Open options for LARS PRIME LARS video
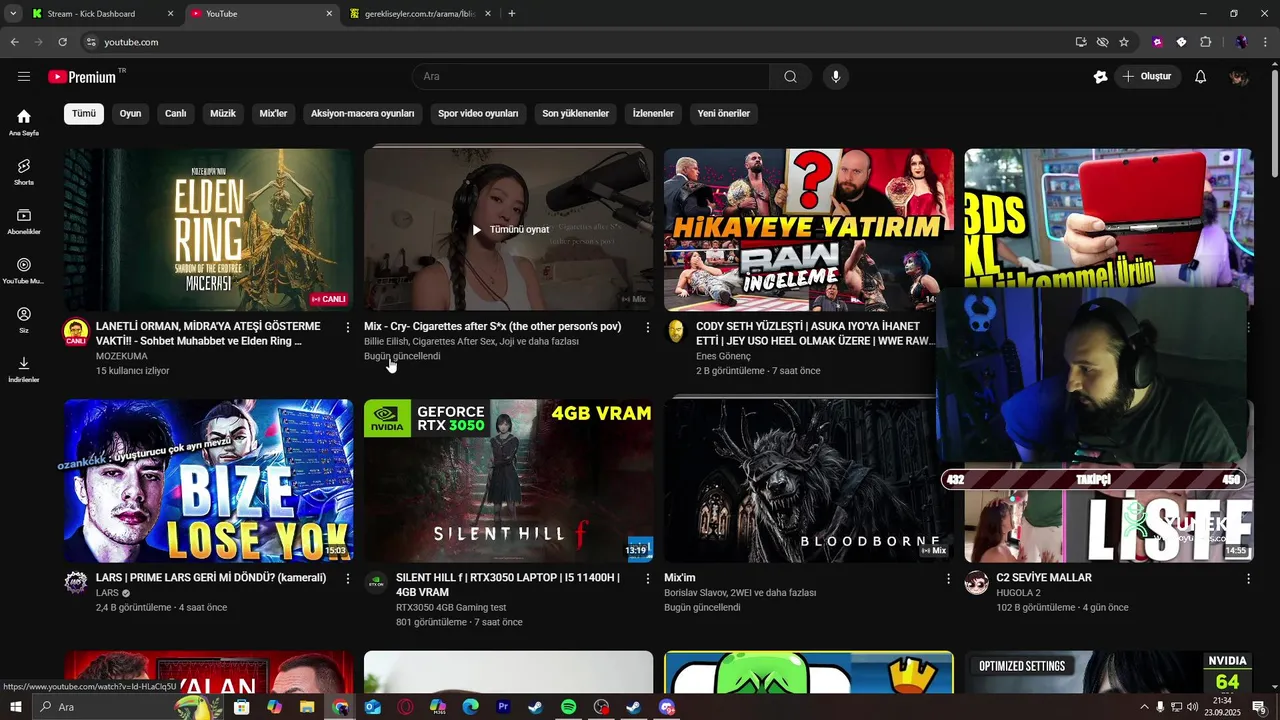The image size is (1280, 720). tap(348, 578)
